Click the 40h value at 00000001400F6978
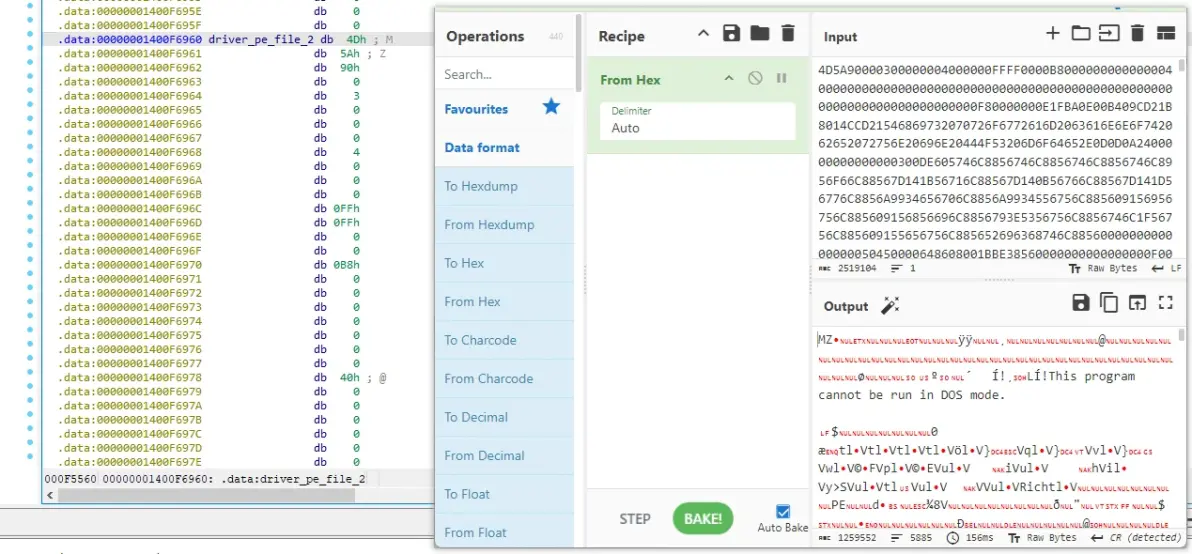 [x=350, y=378]
